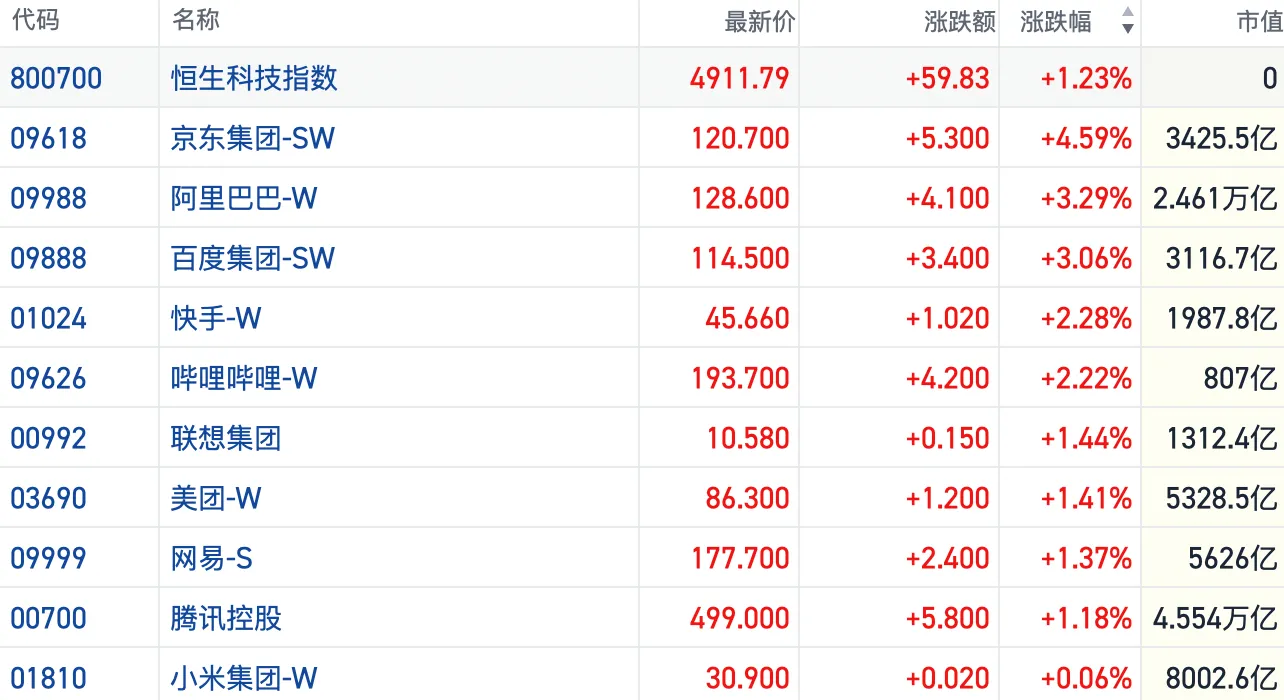Screen dimensions: 1284x700
Task: Open 京东集团-SW stock link
Action: pos(252,138)
